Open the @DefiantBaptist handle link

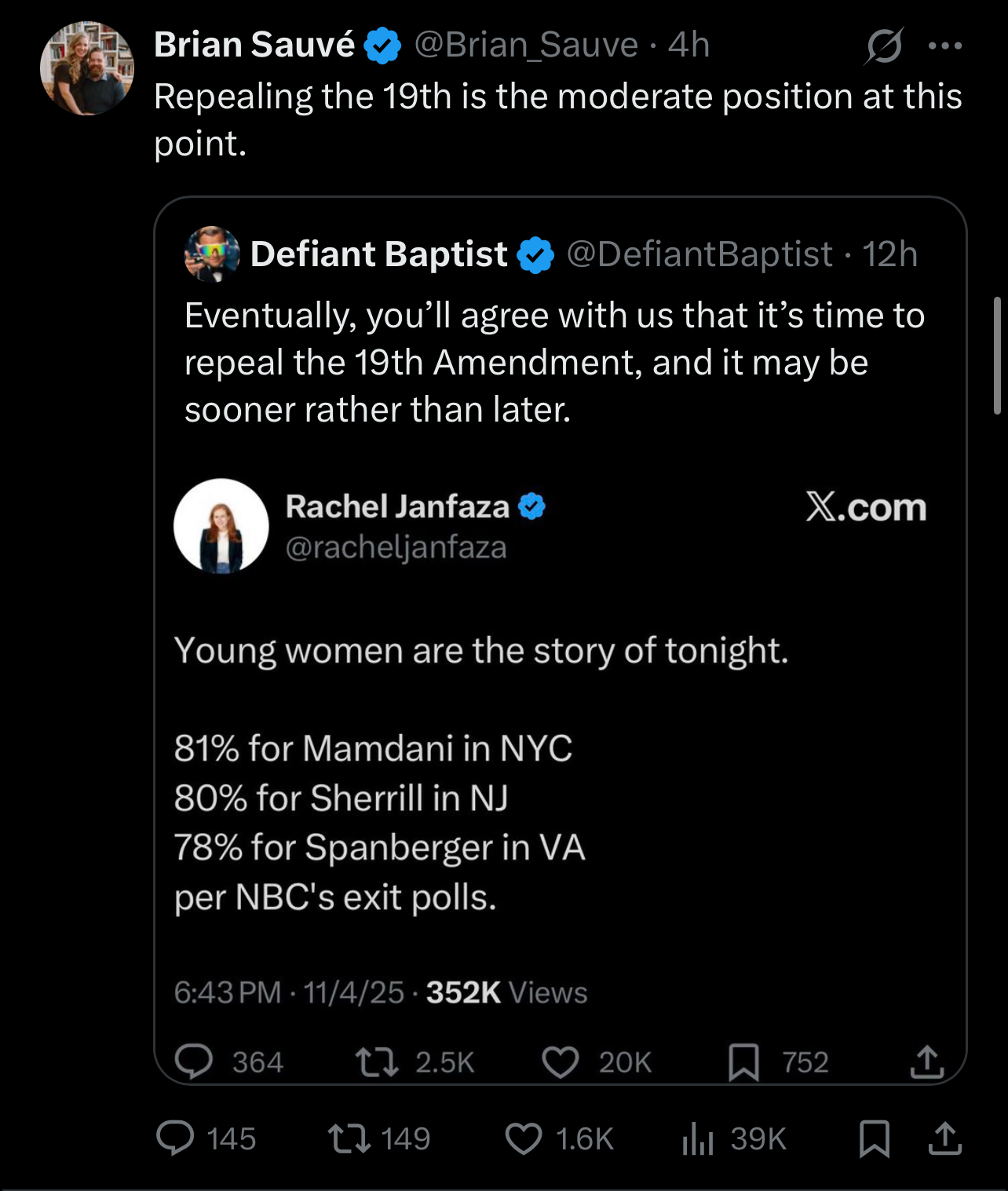click(x=699, y=254)
